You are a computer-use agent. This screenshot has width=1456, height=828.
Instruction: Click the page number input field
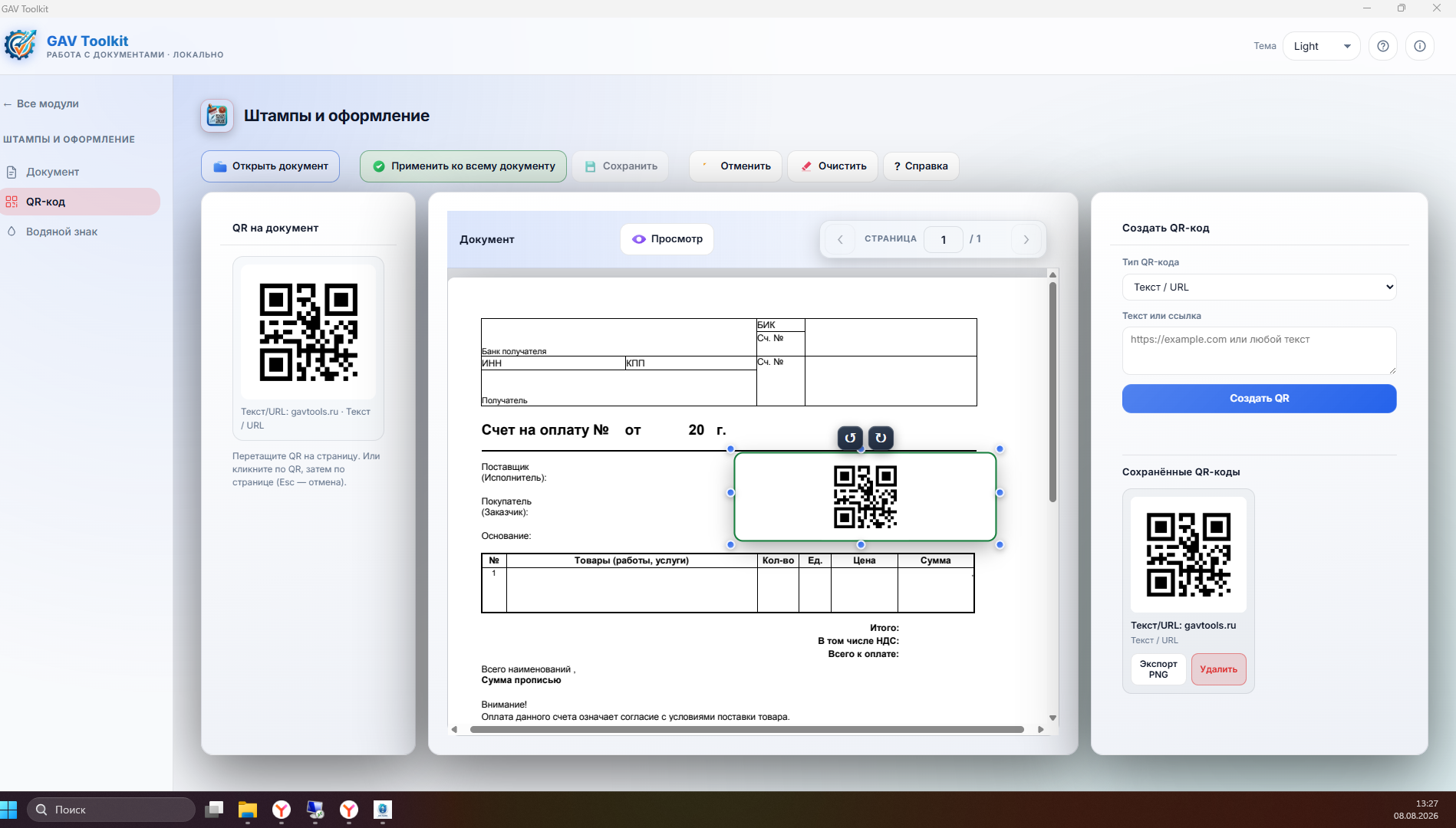(x=943, y=239)
